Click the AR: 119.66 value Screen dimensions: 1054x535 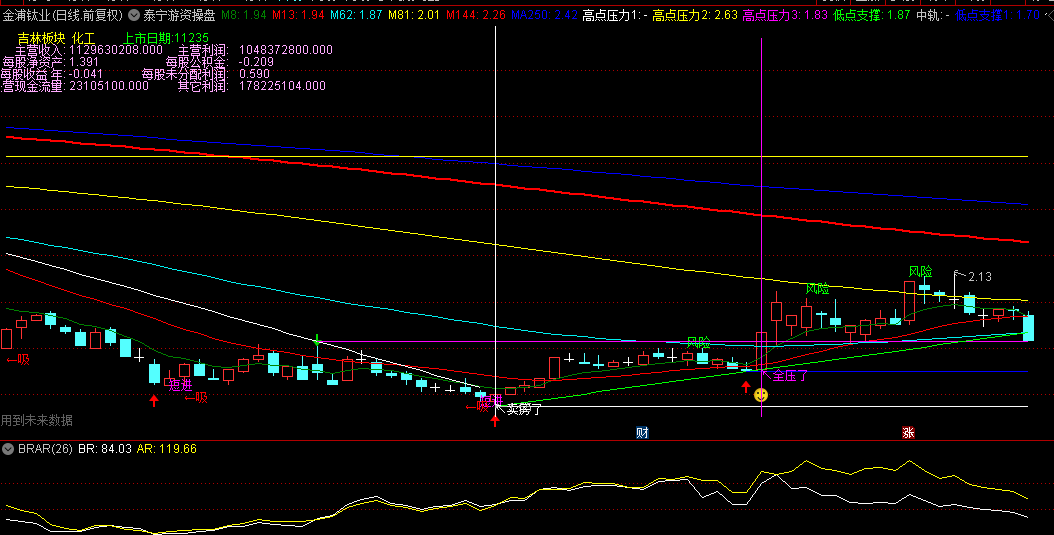(x=167, y=448)
